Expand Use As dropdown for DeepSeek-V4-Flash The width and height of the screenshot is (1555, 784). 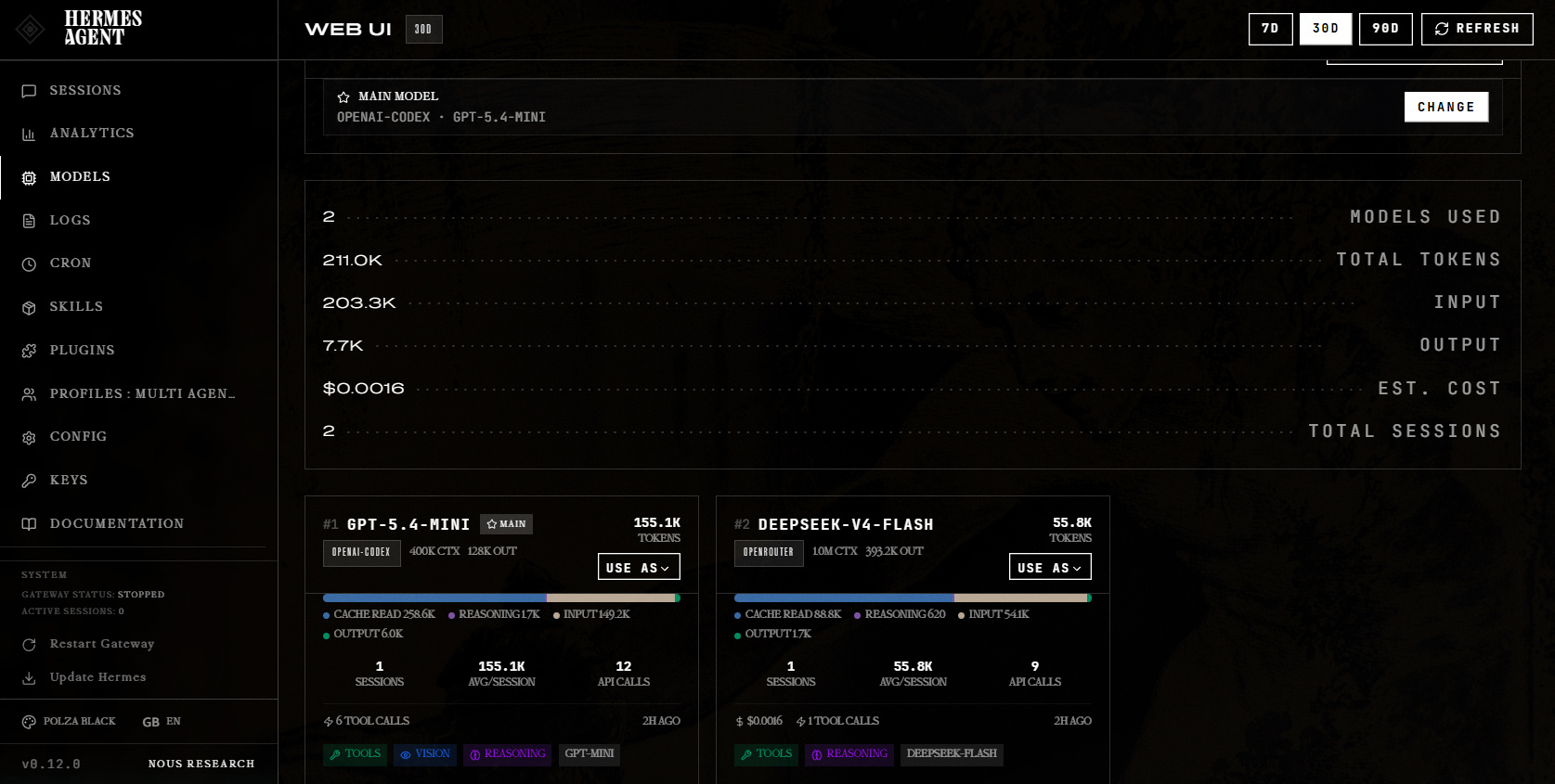pyautogui.click(x=1050, y=567)
